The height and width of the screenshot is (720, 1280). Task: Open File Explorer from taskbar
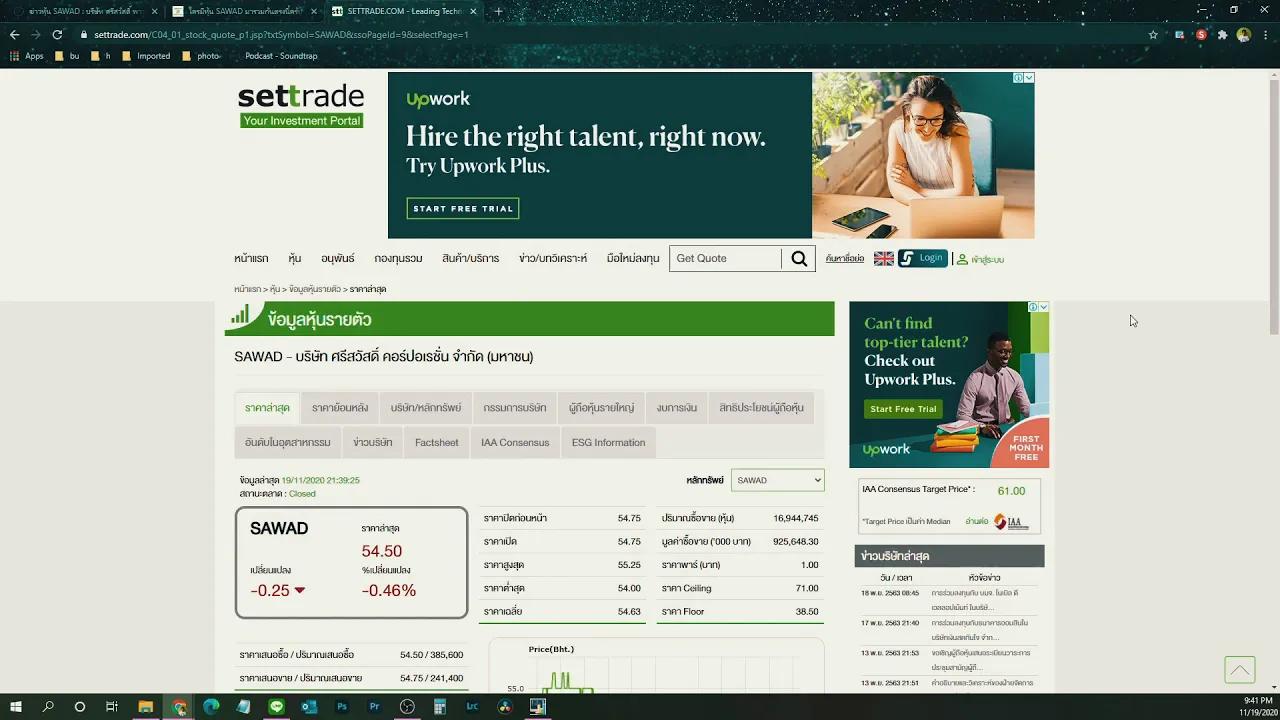coord(145,706)
